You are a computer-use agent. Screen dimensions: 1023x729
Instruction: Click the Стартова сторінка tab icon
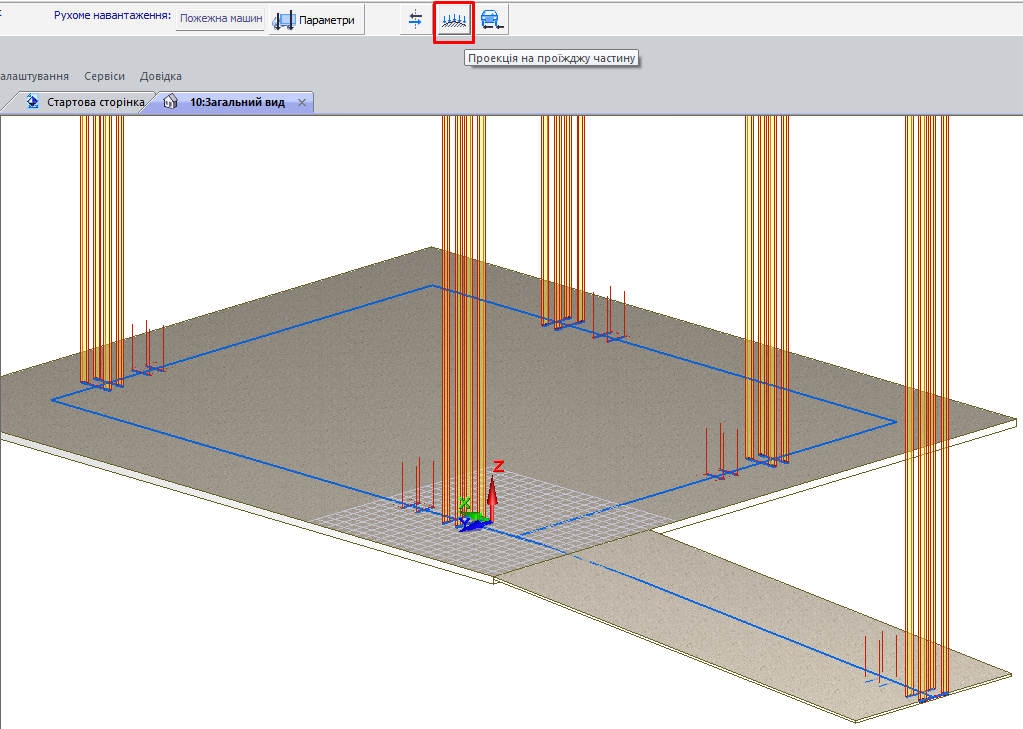[32, 102]
